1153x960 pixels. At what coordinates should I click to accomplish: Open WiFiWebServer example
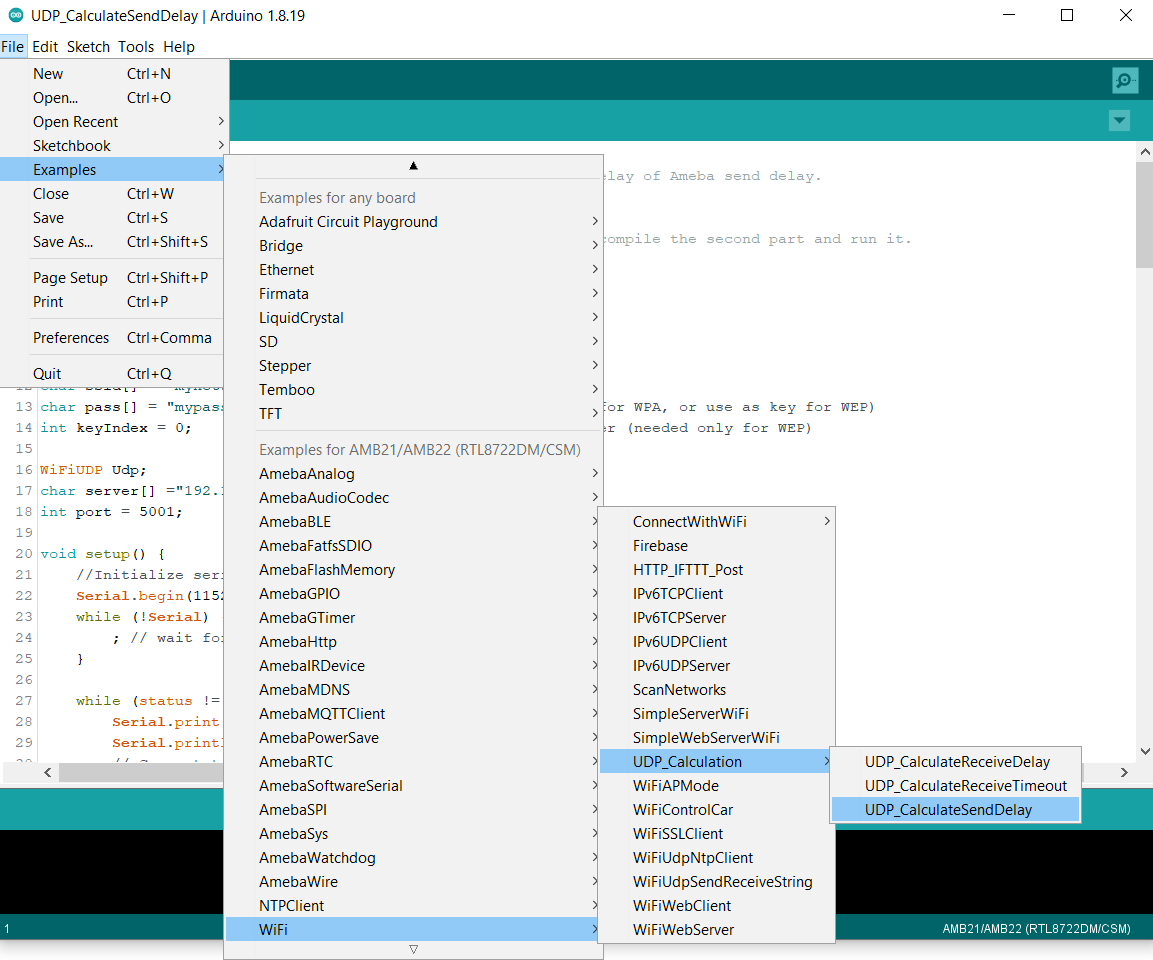[x=717, y=930]
